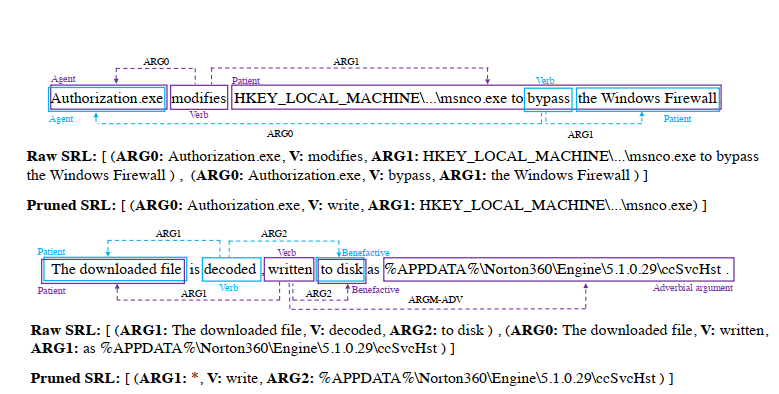Click the purple "Patient" label below The downloaded file
The height and width of the screenshot is (394, 779).
(51, 291)
